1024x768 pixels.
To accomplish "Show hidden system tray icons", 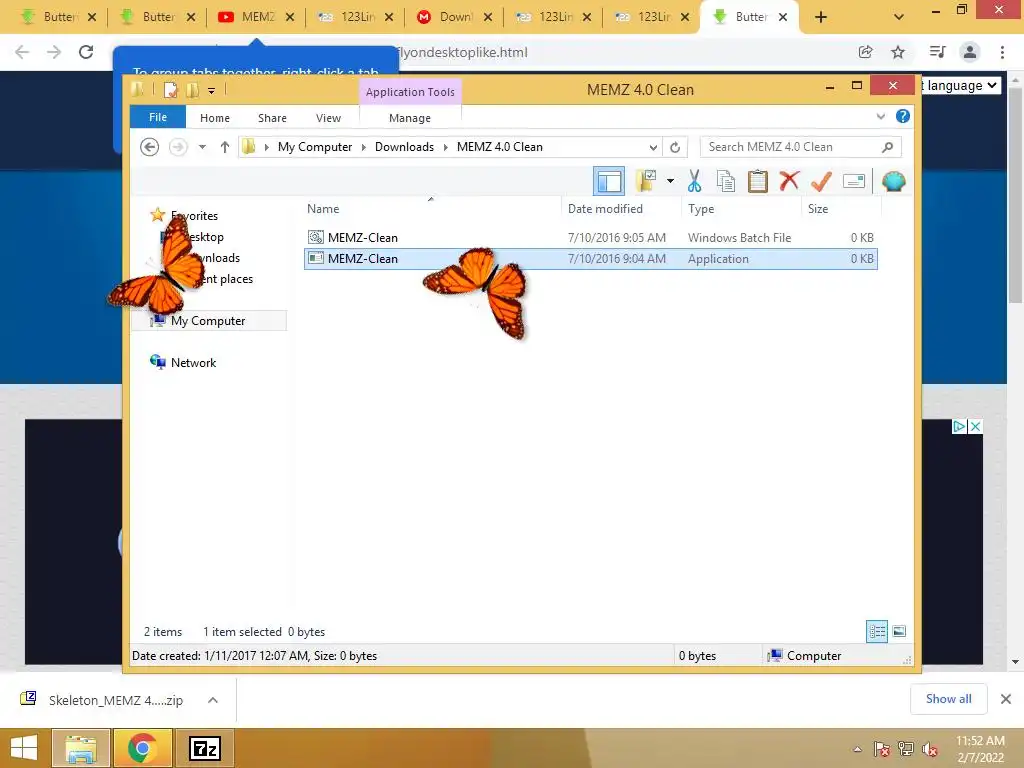I will click(x=857, y=749).
